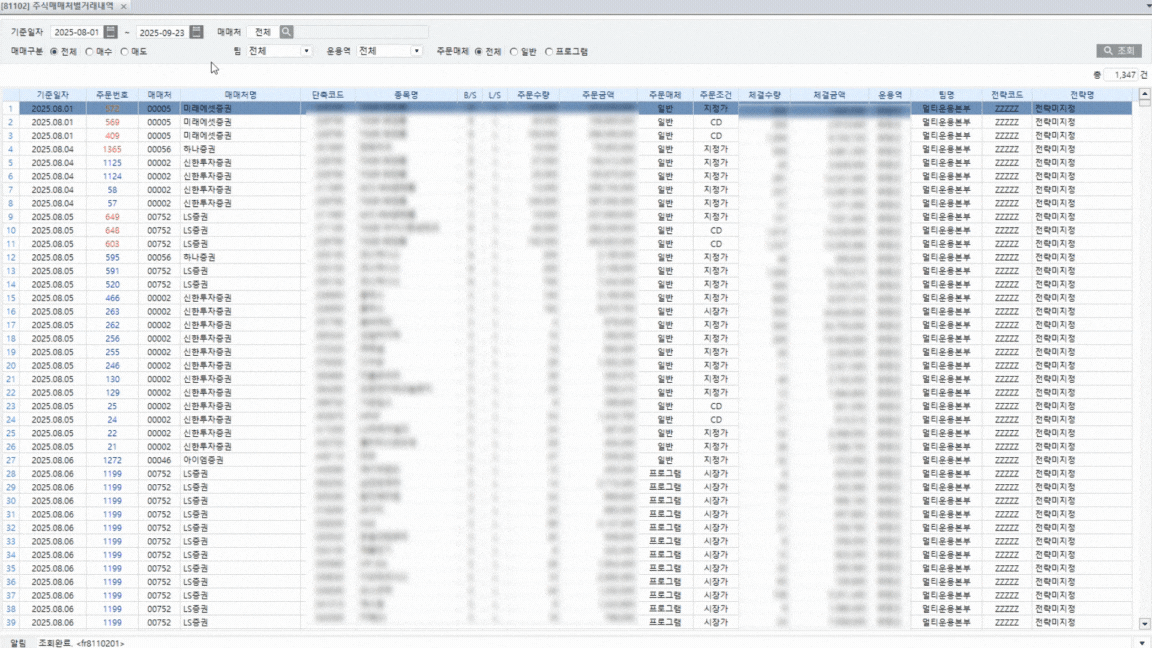The height and width of the screenshot is (648, 1152).
Task: Click the 매매처 search magnifier icon
Action: (287, 32)
